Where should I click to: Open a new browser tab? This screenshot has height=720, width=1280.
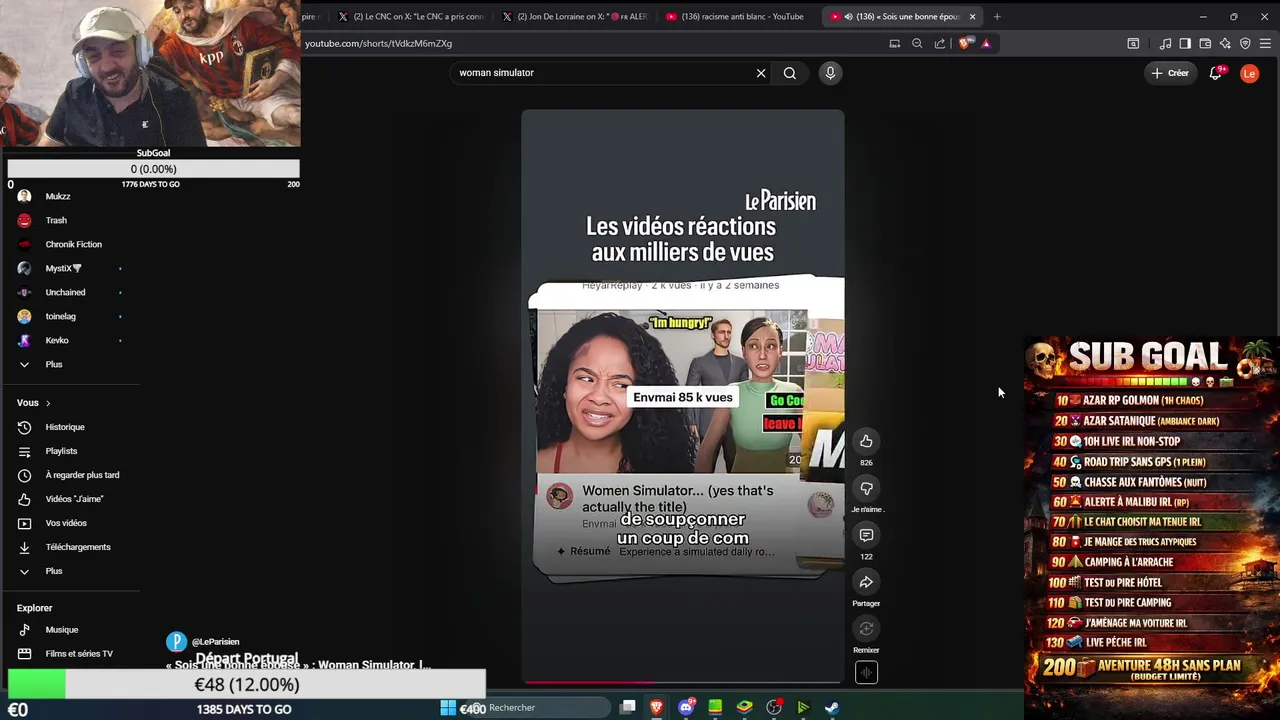tap(997, 16)
